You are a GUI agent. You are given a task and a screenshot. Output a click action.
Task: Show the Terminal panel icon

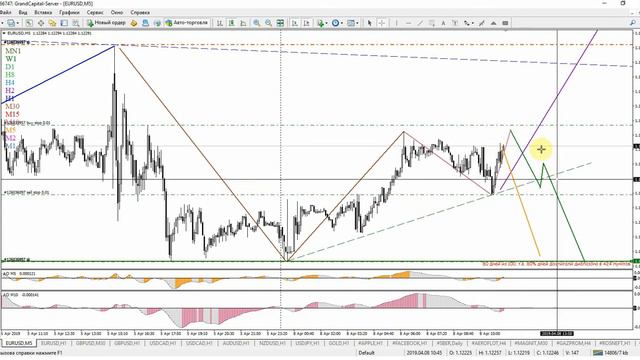(64, 23)
